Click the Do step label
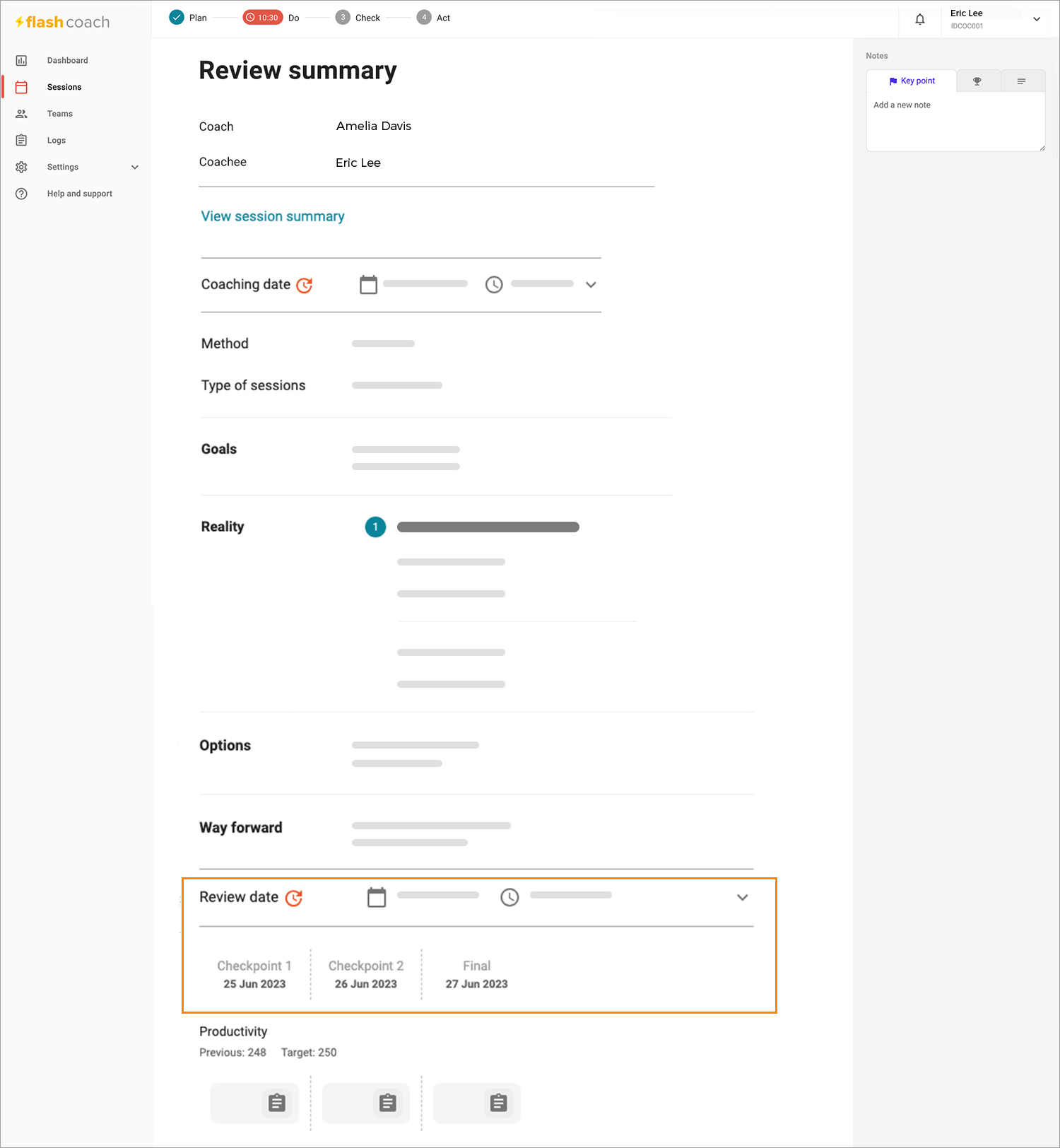Image resolution: width=1060 pixels, height=1148 pixels. point(294,18)
